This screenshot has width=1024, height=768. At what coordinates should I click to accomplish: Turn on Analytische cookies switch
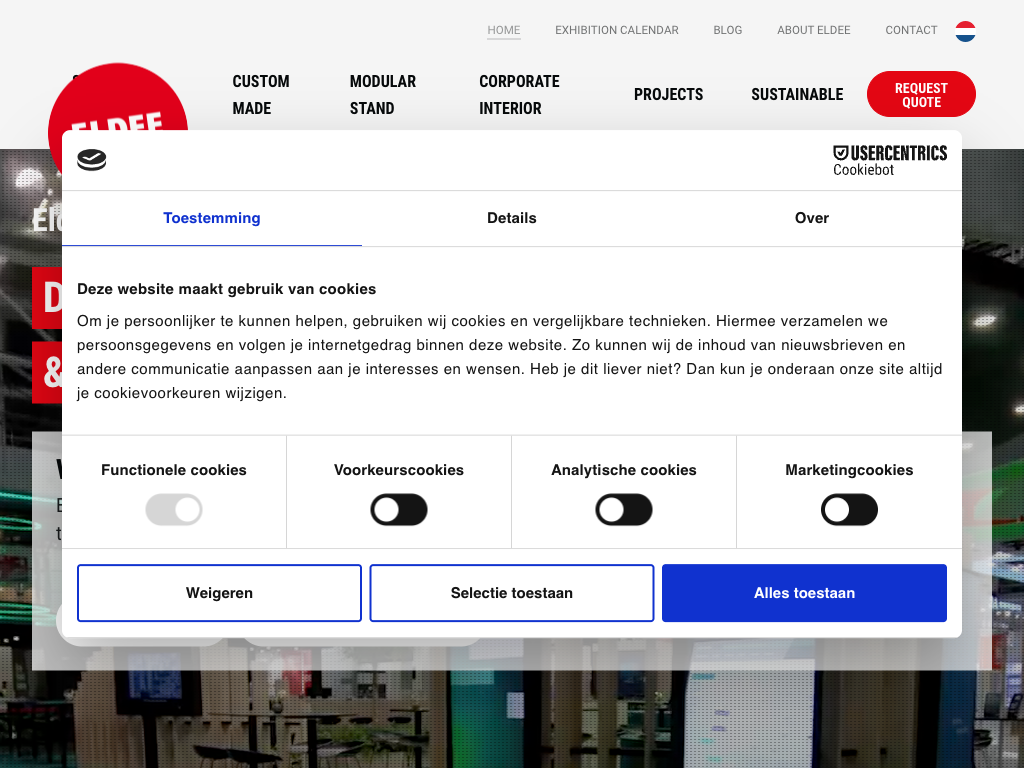[x=624, y=510]
